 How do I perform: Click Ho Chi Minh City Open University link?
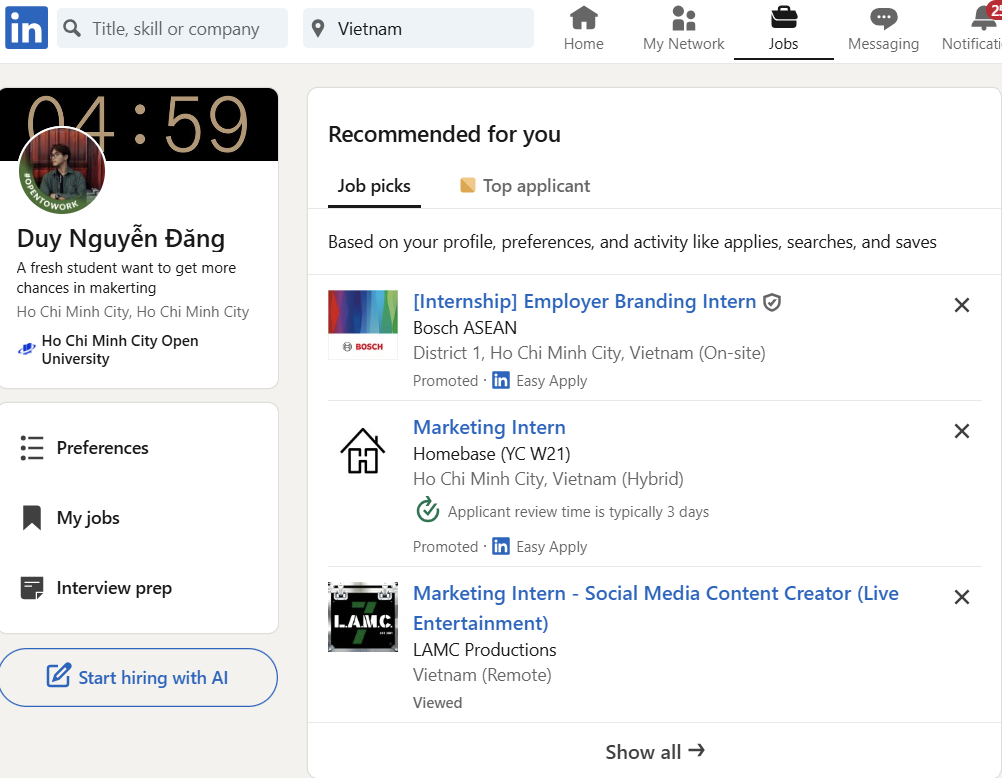click(120, 350)
